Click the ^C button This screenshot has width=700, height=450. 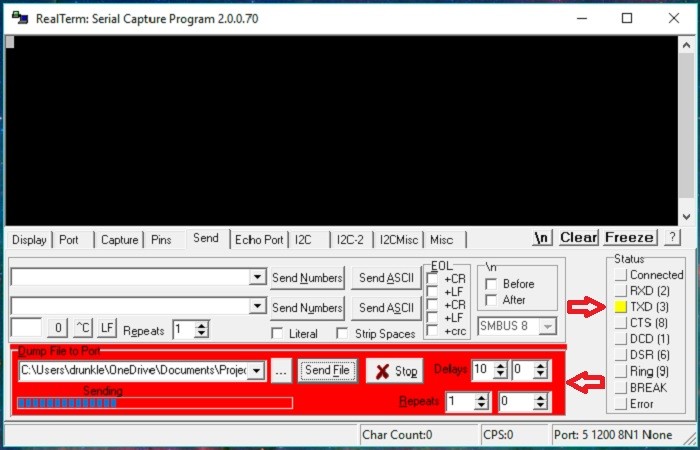point(83,329)
